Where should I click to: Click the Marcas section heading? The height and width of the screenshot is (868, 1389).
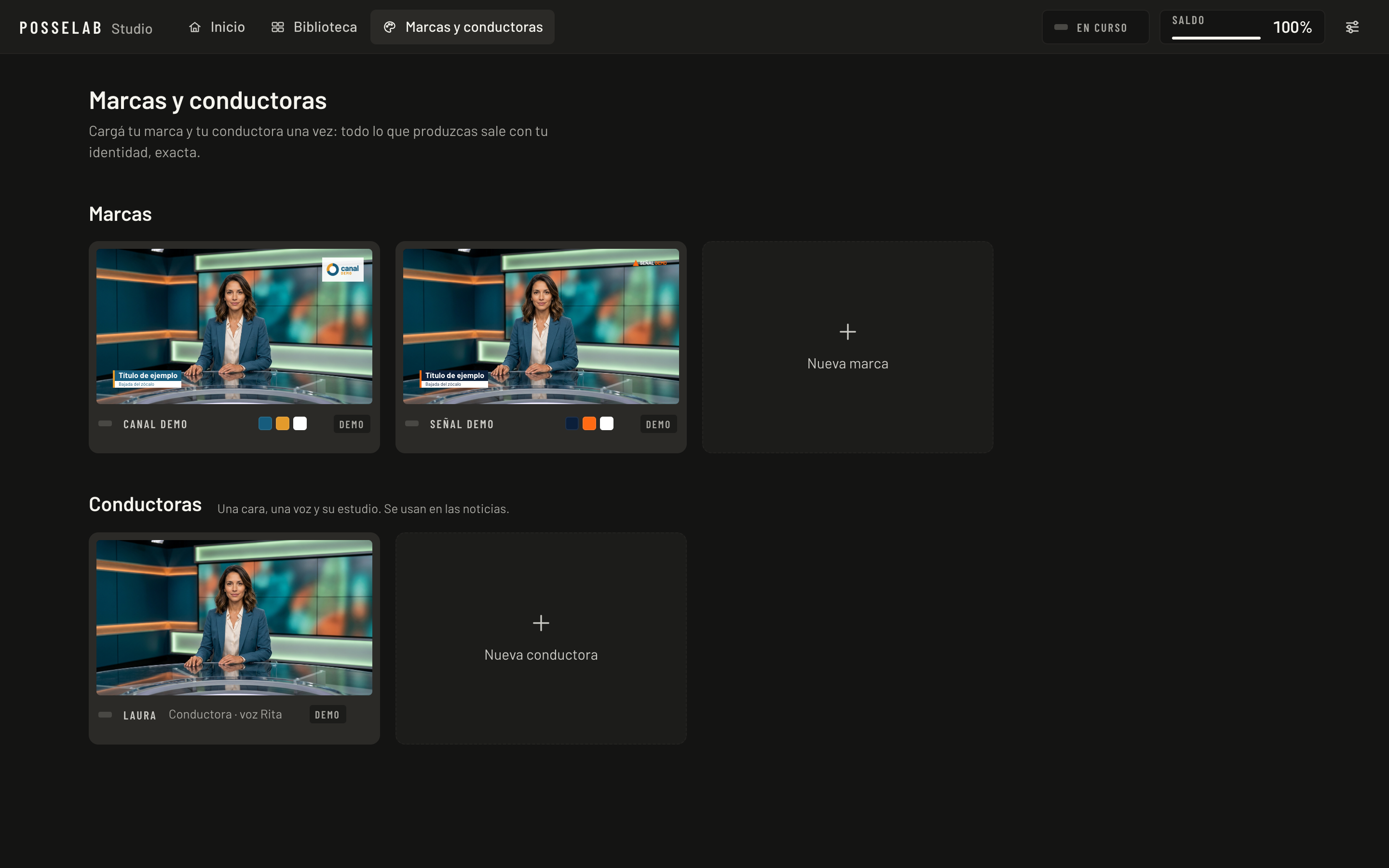[x=121, y=214]
